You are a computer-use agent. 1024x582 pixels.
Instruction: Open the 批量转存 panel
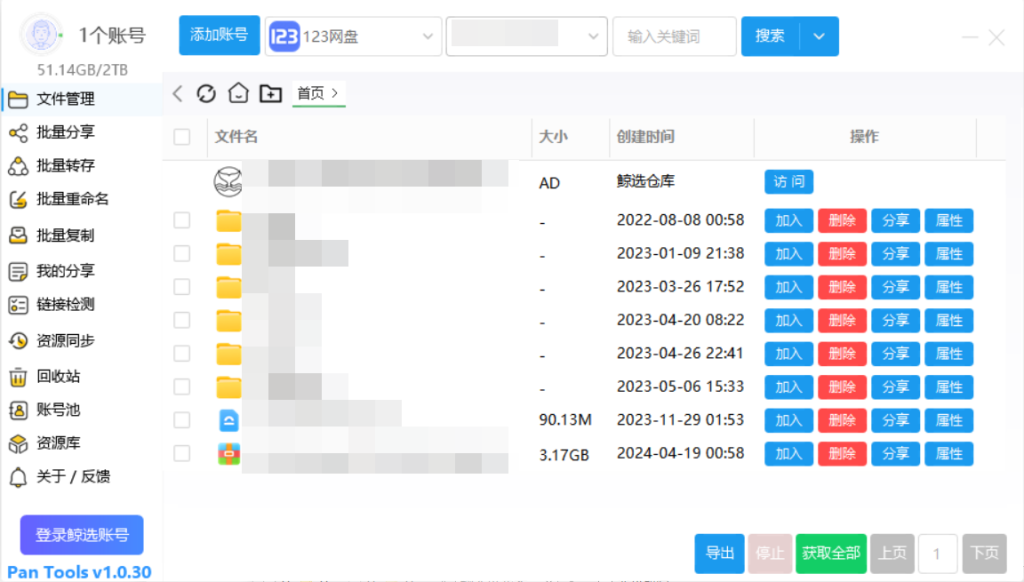[x=60, y=165]
